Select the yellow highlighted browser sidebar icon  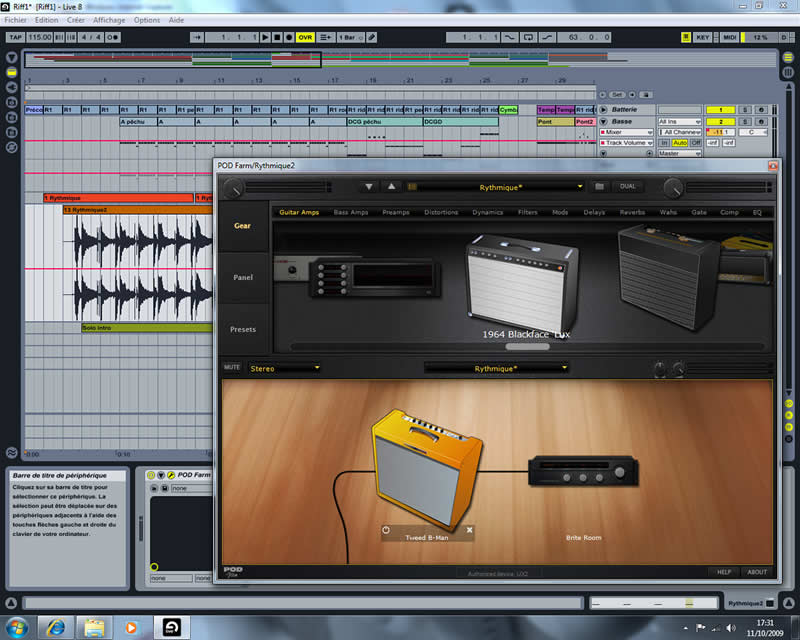pos(12,72)
